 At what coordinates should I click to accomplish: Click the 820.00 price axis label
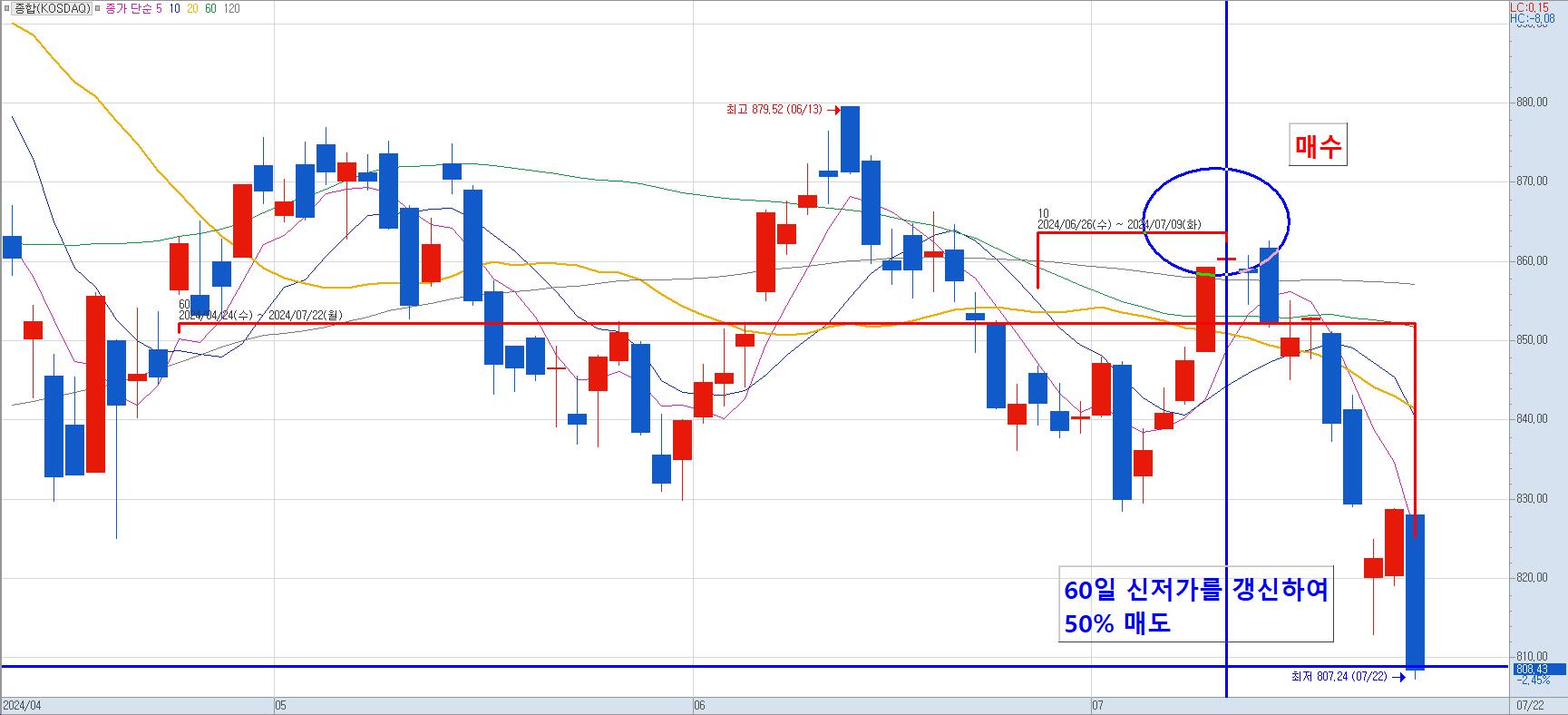pyautogui.click(x=1532, y=578)
